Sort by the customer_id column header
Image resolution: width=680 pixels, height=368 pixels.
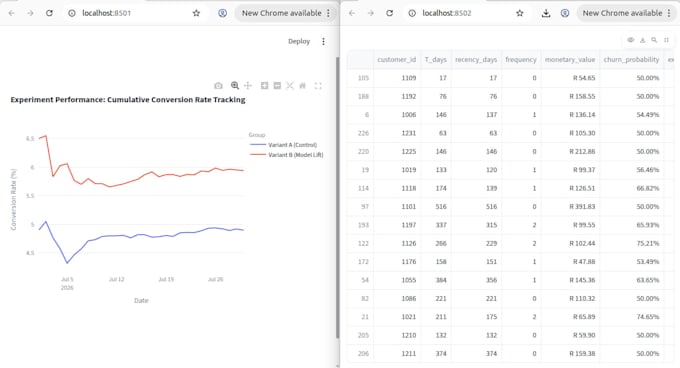[x=396, y=60]
